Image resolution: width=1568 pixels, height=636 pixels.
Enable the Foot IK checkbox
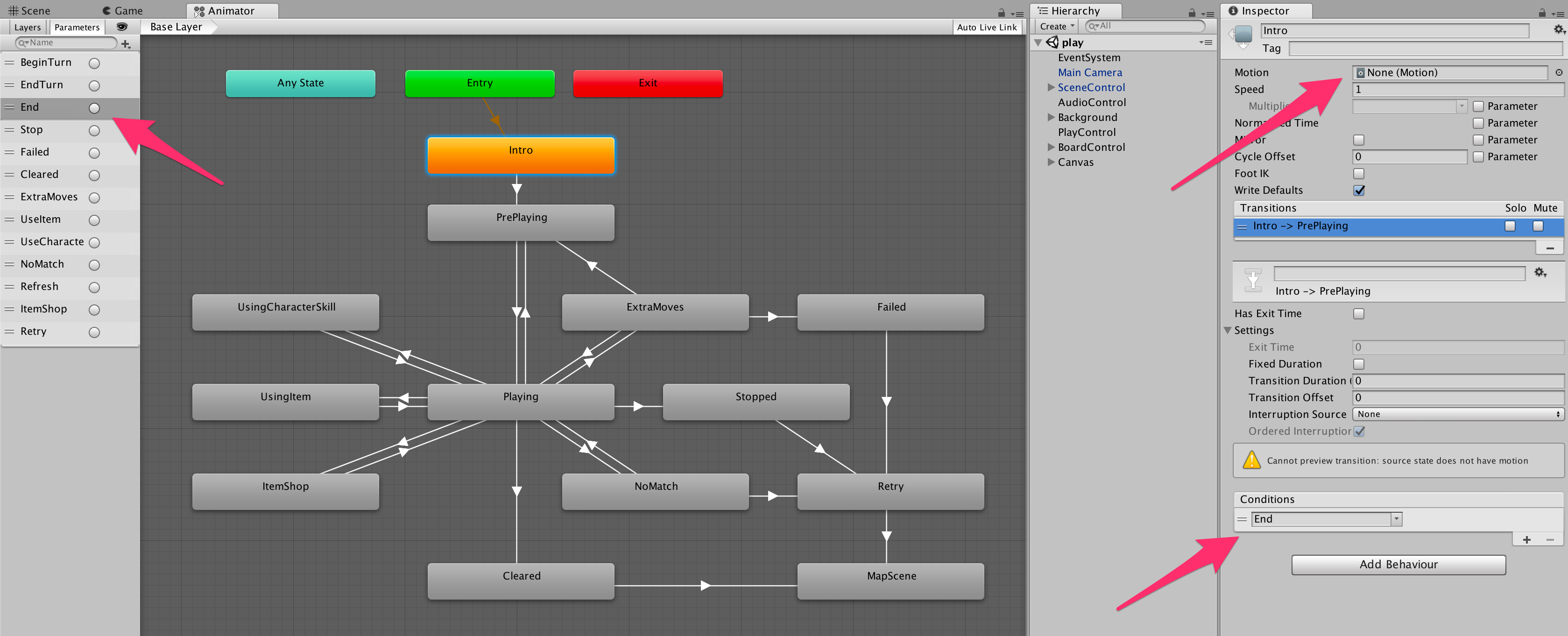pos(1359,173)
